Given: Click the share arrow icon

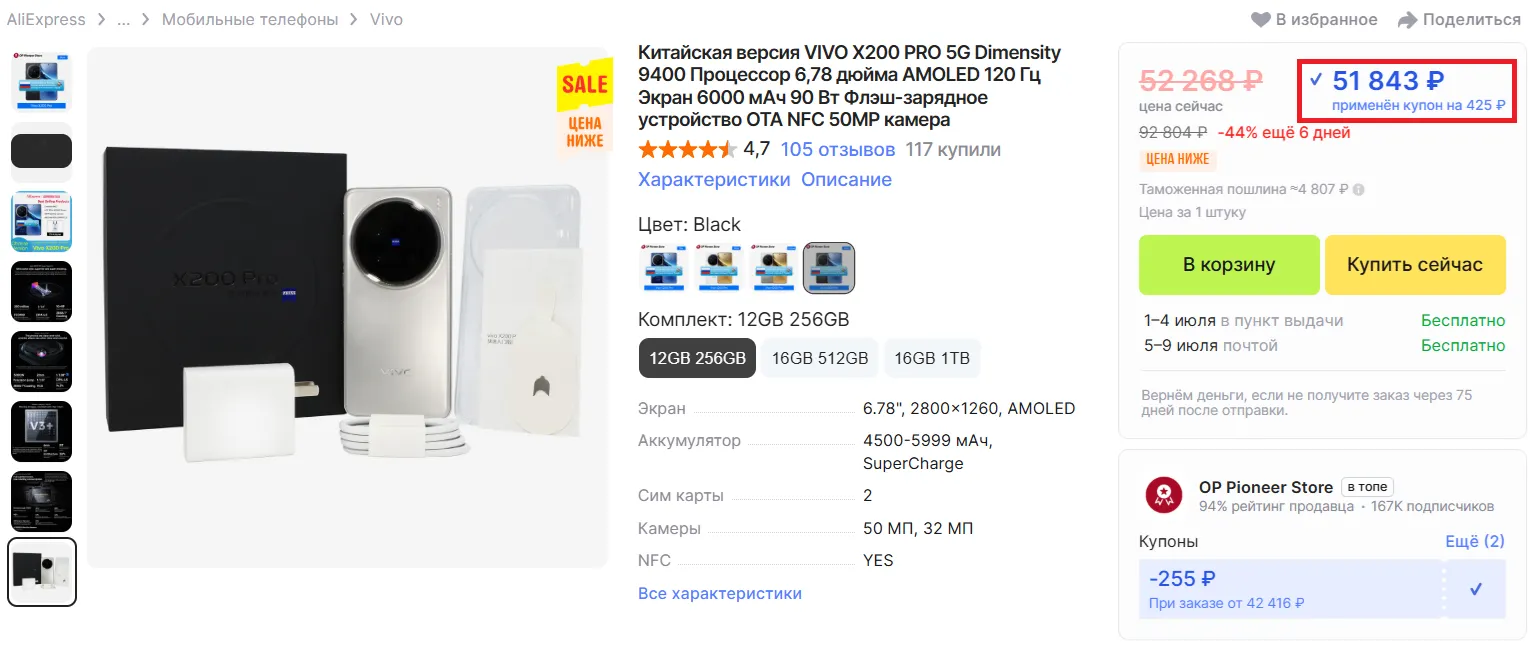Looking at the screenshot, I should (1407, 20).
